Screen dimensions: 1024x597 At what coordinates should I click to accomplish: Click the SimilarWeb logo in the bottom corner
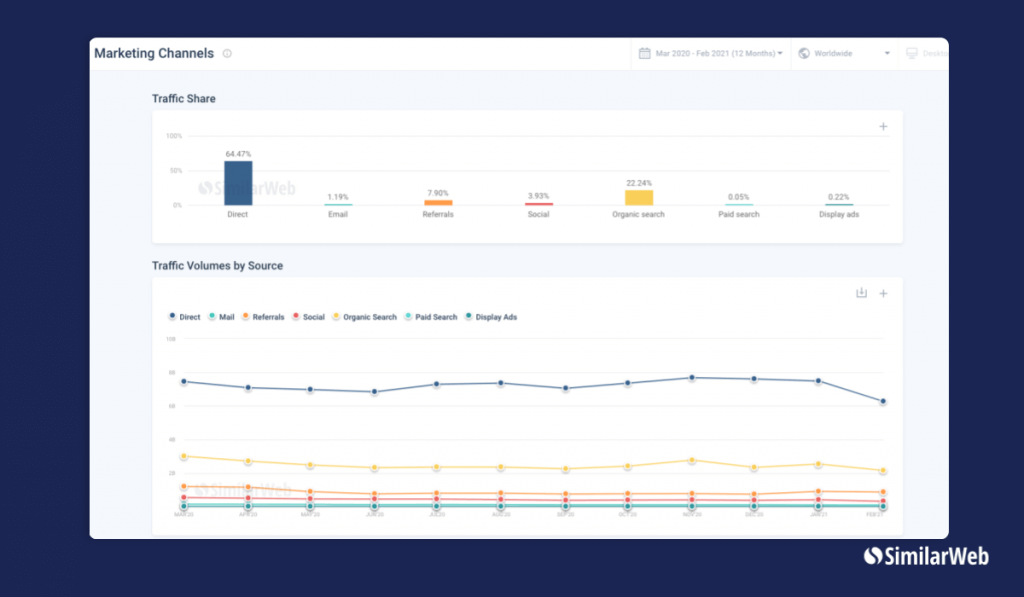925,555
